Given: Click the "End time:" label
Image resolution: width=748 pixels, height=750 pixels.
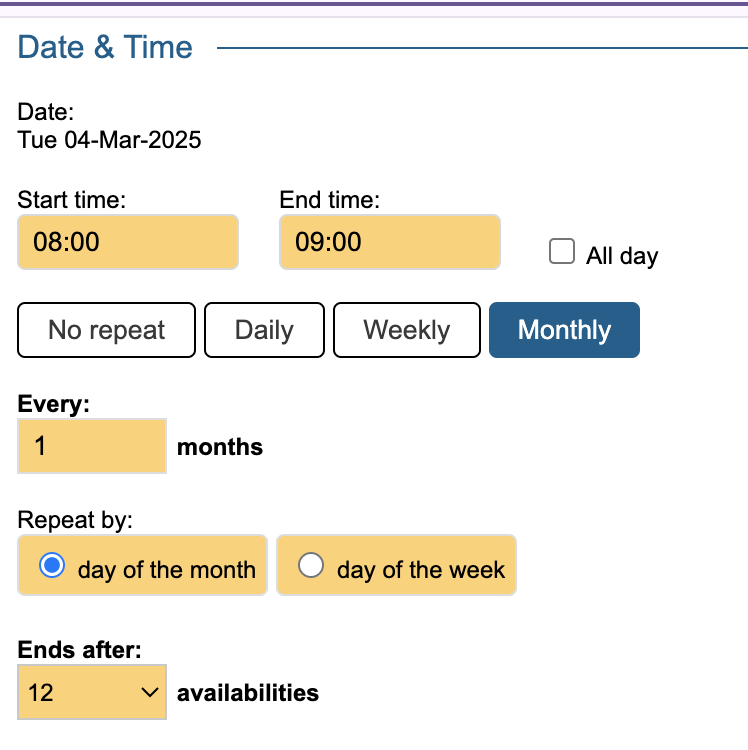Looking at the screenshot, I should tap(329, 199).
